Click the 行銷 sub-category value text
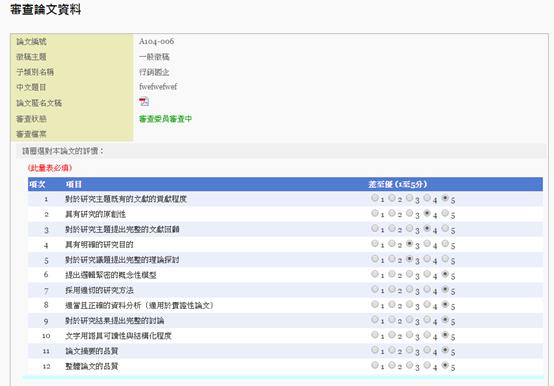The height and width of the screenshot is (386, 554). point(154,72)
